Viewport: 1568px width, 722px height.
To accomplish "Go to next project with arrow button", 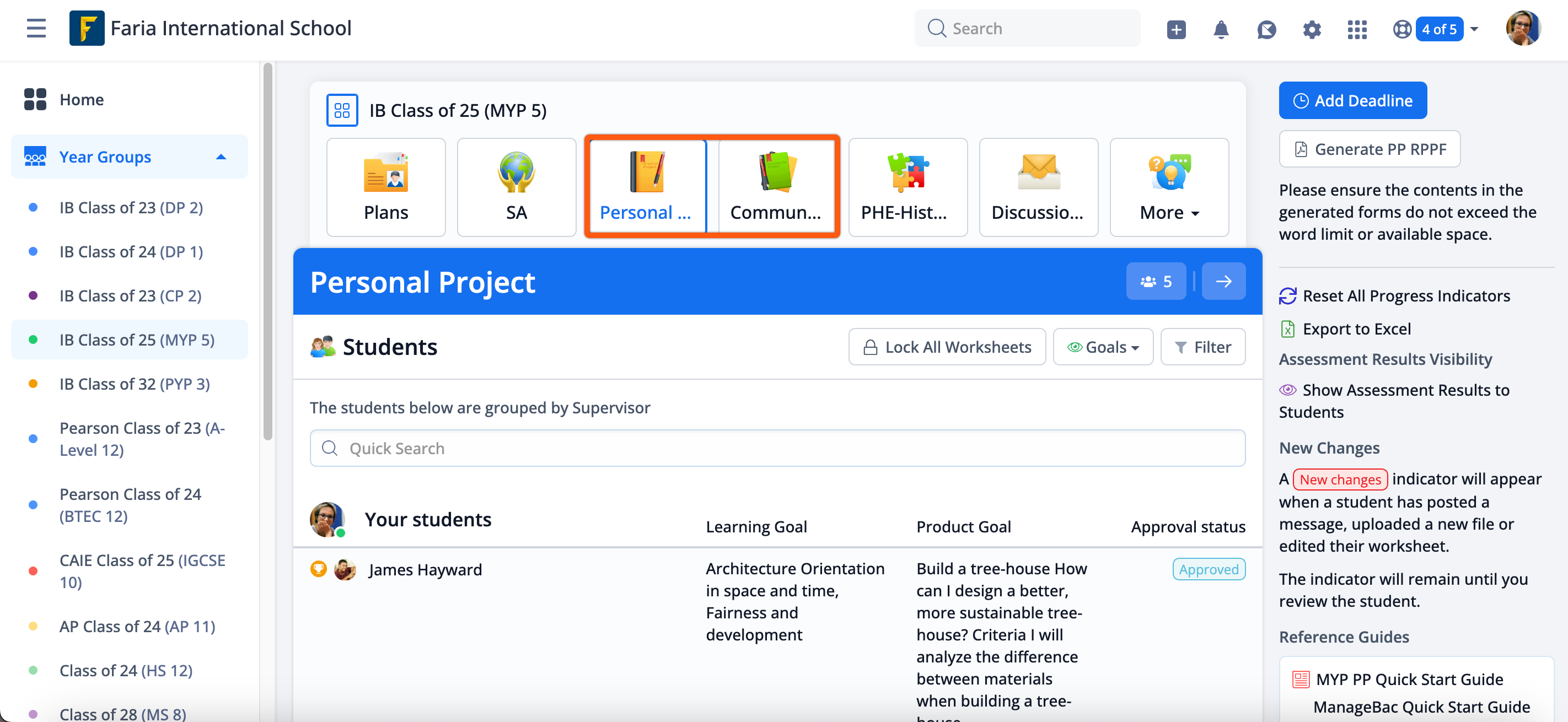I will point(1223,281).
